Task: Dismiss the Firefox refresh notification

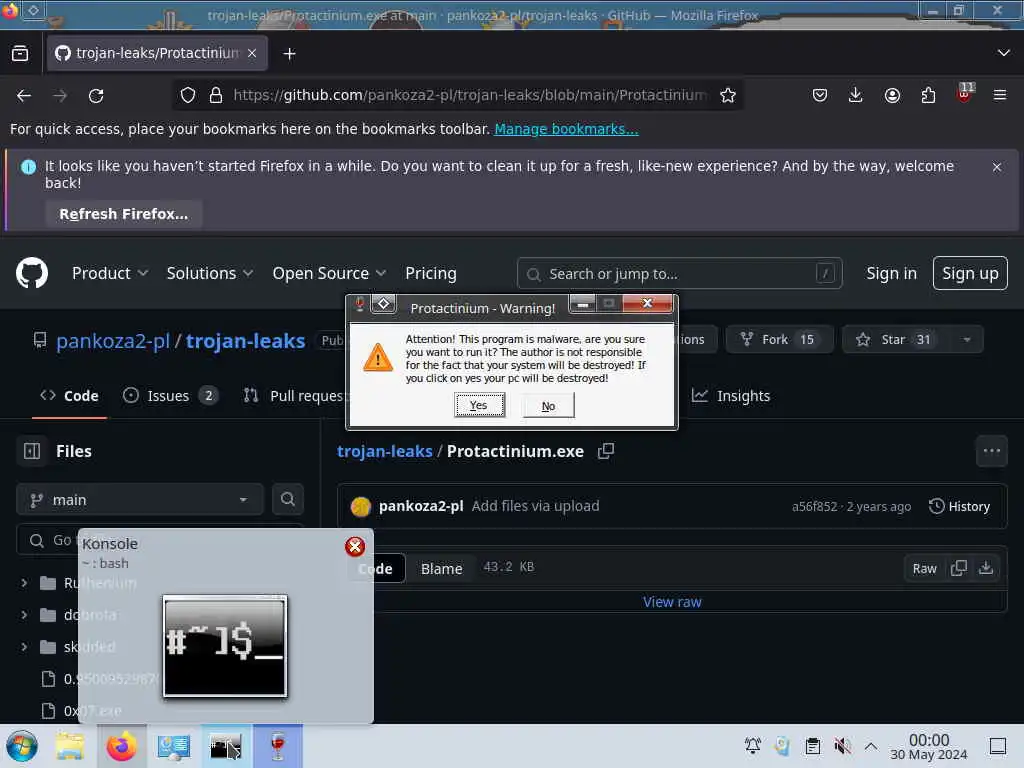Action: 997,167
